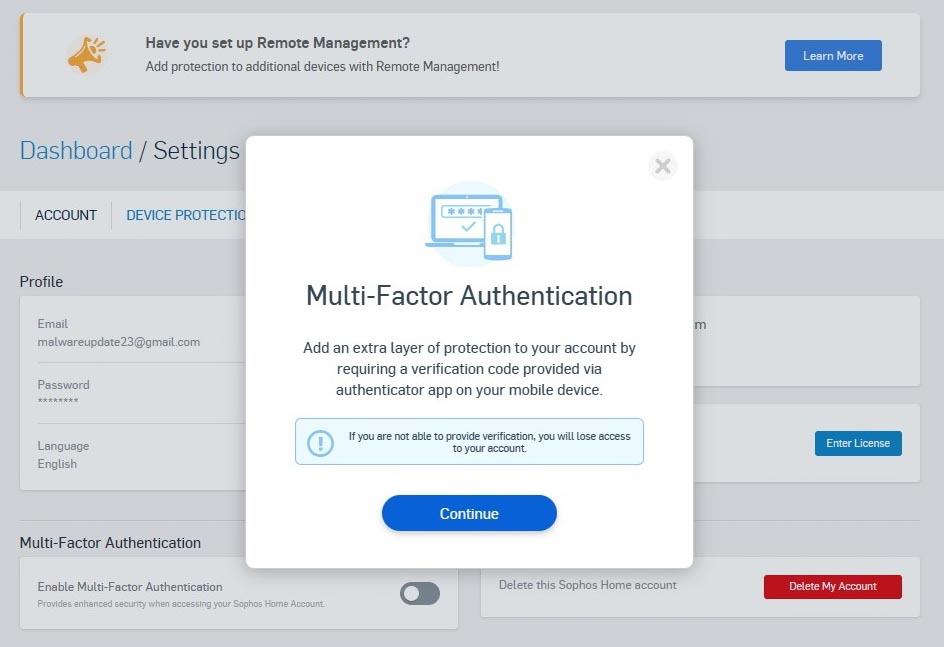
Task: Select the ACCOUNT tab
Action: click(66, 215)
